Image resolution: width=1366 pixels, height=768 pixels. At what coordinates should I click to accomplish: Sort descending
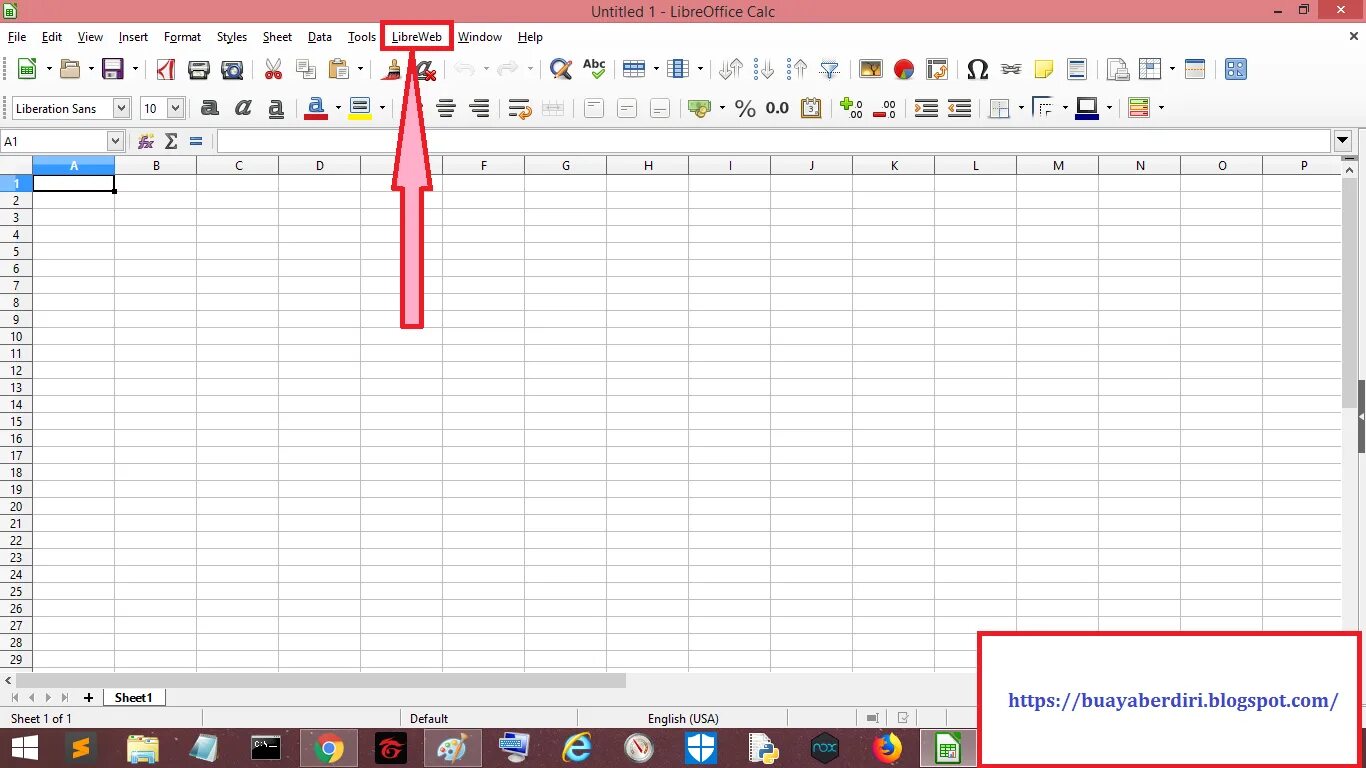click(797, 69)
